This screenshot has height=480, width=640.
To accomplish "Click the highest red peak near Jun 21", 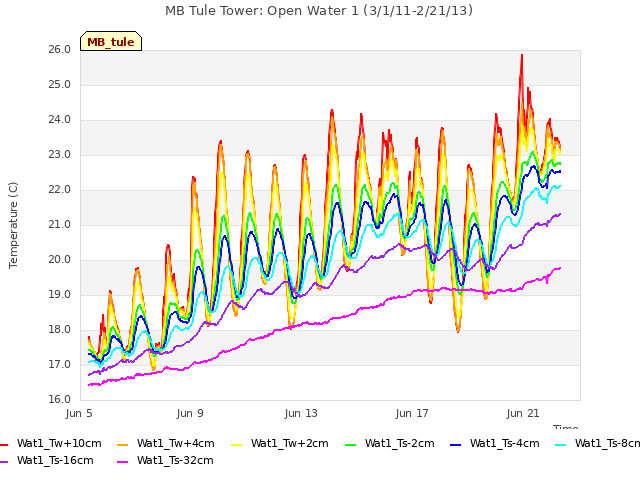I will coord(522,56).
